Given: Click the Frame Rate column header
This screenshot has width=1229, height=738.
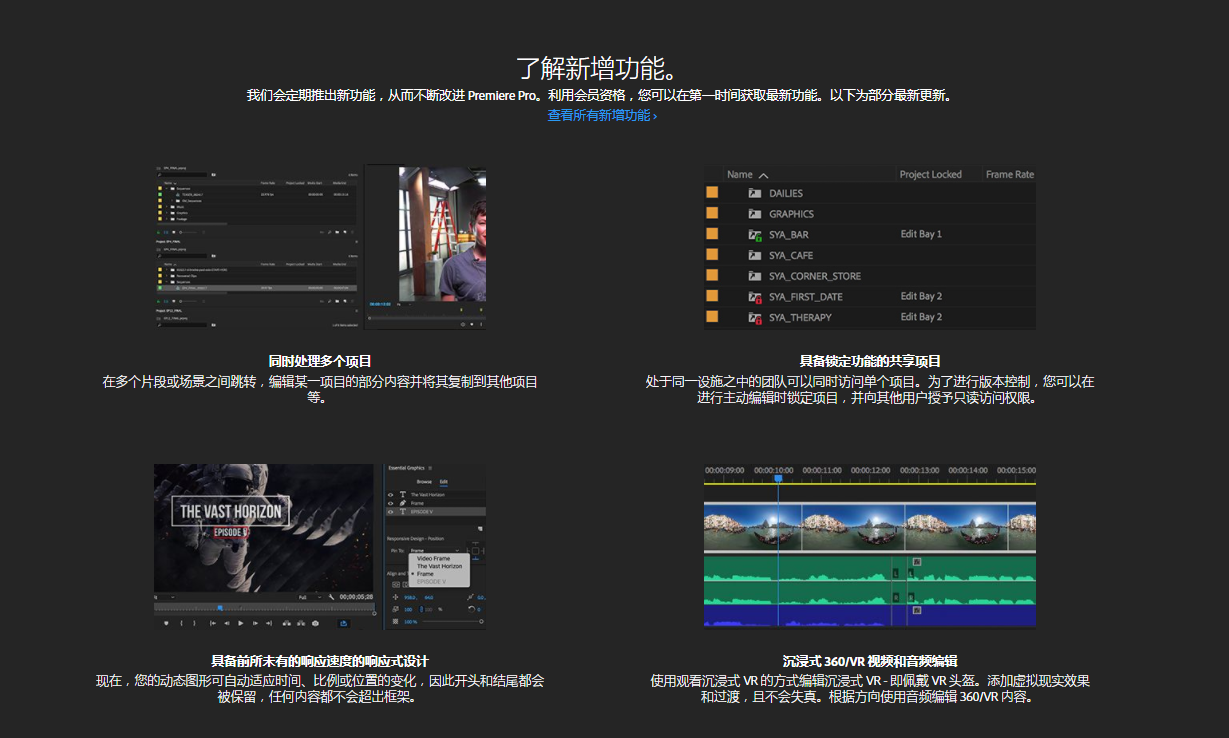Looking at the screenshot, I should coord(1009,174).
